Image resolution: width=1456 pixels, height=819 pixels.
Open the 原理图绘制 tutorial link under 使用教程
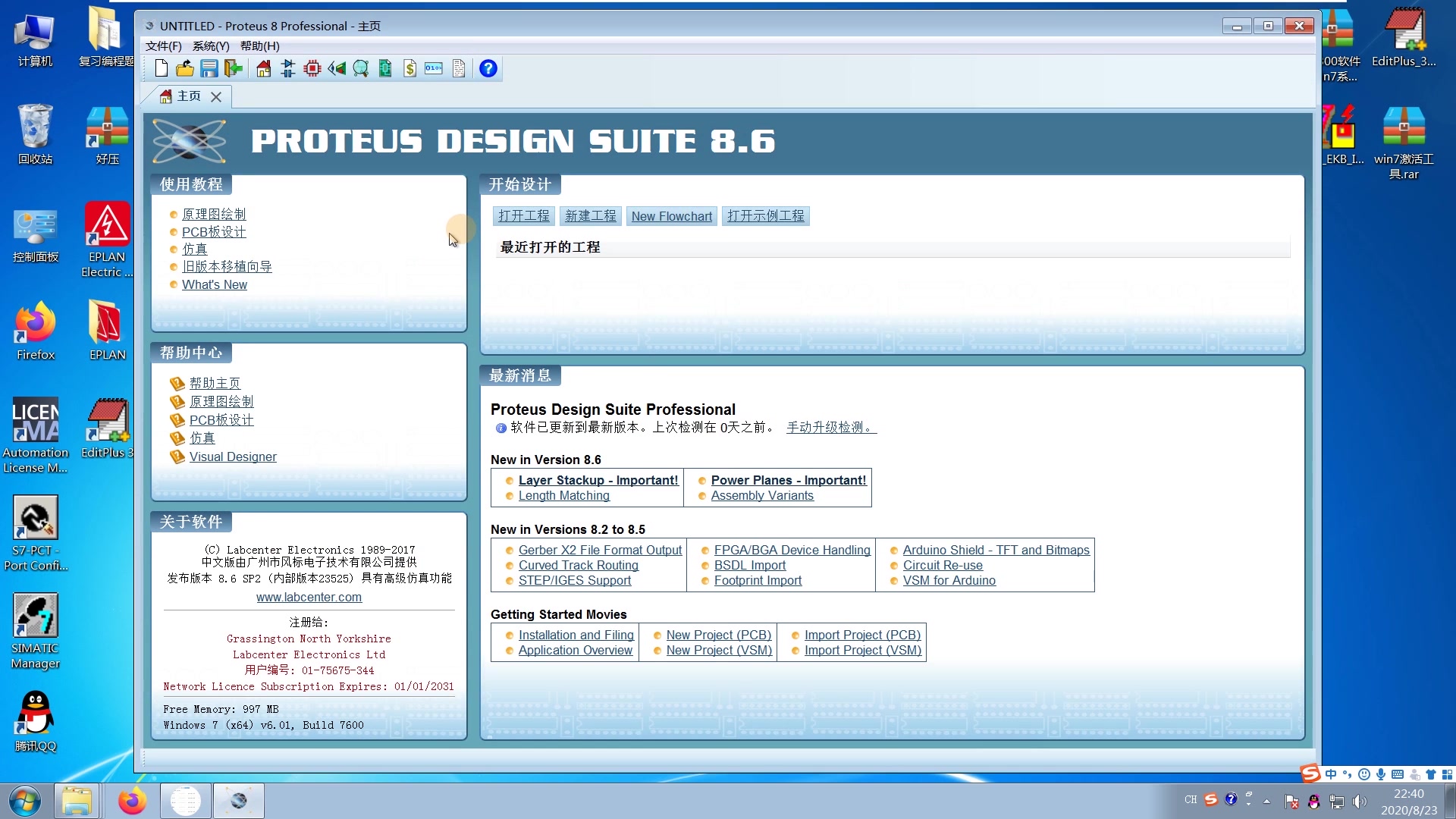pyautogui.click(x=214, y=215)
